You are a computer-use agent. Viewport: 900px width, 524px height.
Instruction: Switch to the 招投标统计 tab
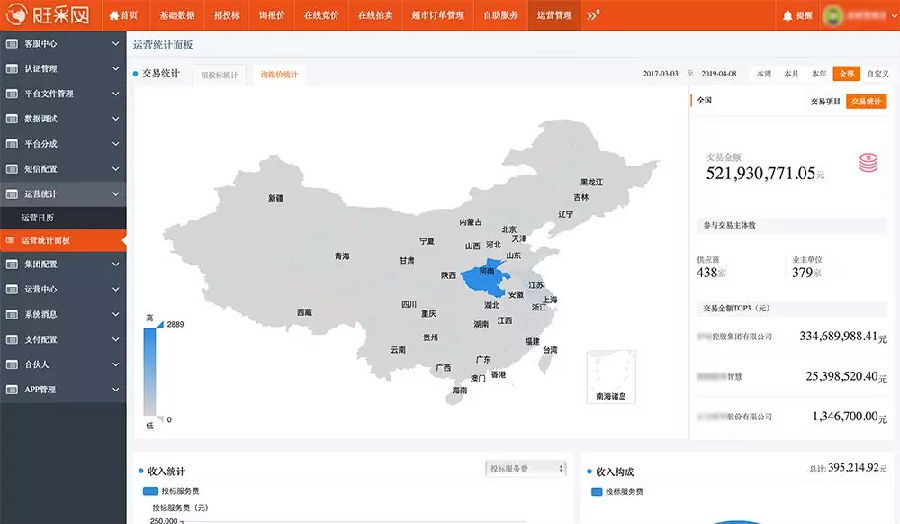220,75
